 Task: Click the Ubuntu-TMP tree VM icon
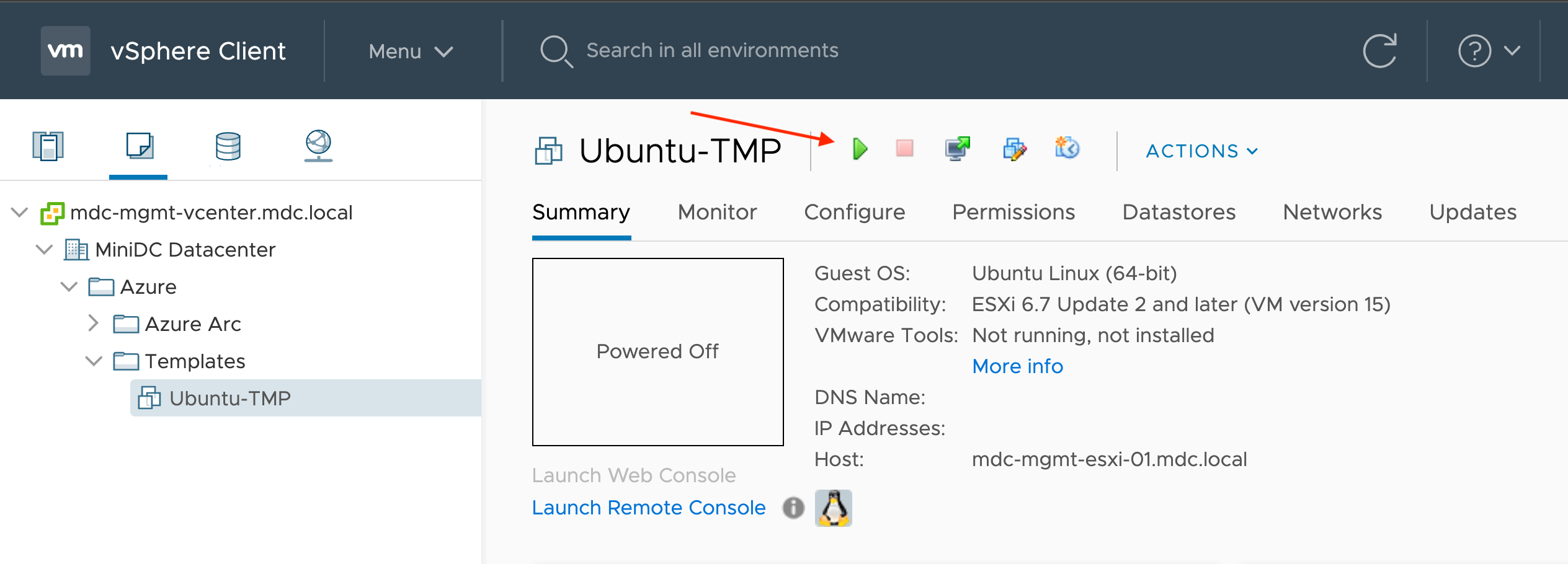click(x=149, y=398)
